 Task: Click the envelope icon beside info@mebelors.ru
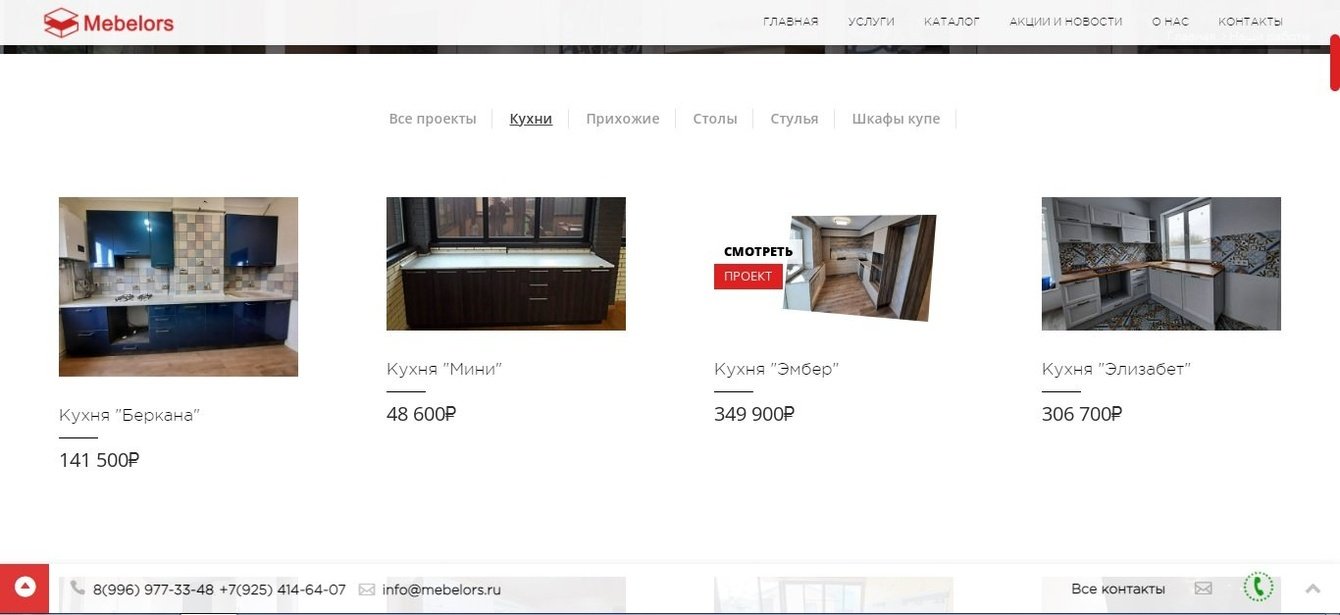tap(366, 589)
